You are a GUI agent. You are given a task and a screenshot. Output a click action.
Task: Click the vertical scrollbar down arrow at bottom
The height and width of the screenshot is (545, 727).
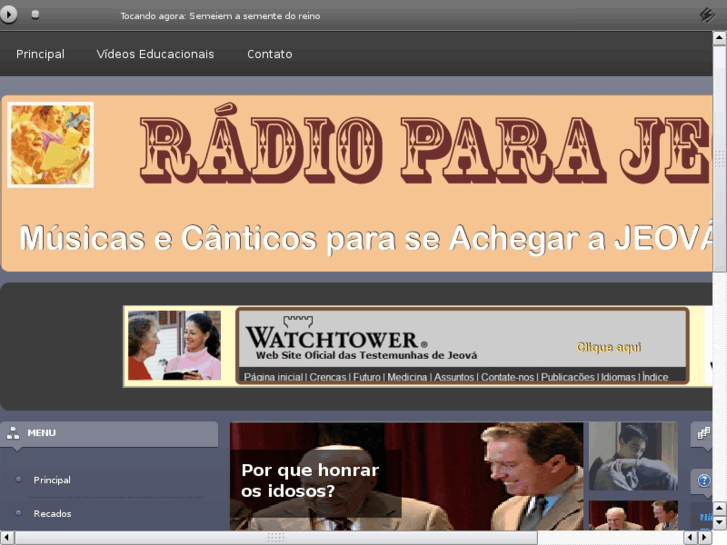[720, 523]
